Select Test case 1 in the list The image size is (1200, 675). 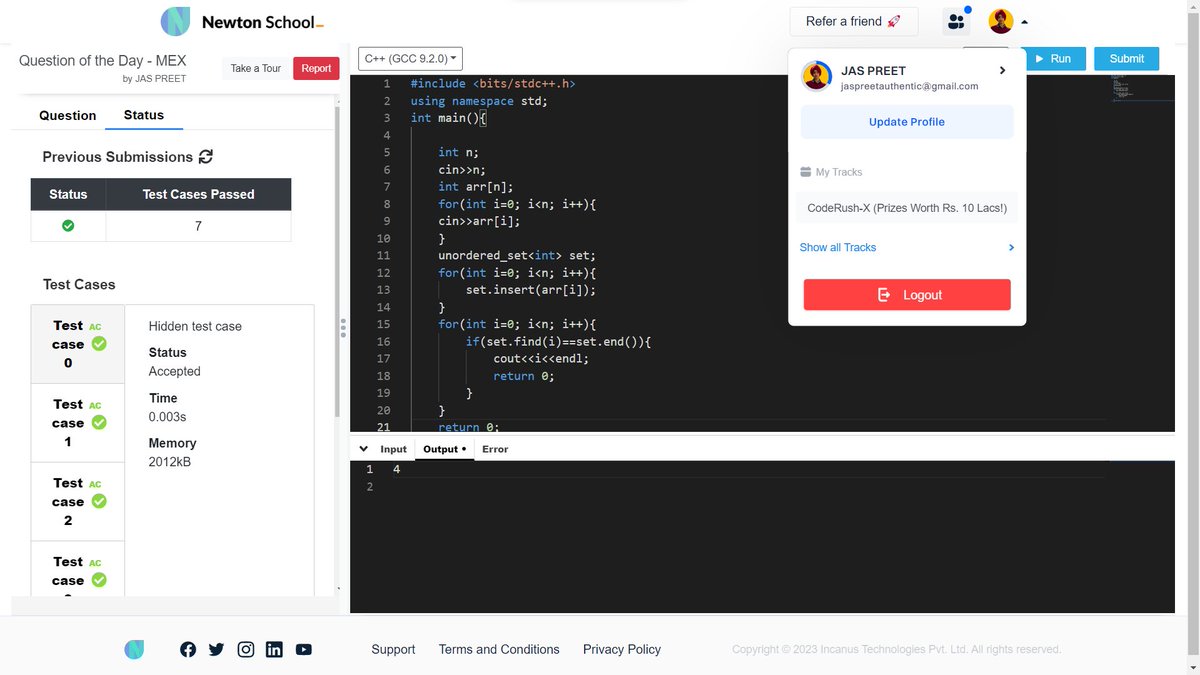pos(80,423)
